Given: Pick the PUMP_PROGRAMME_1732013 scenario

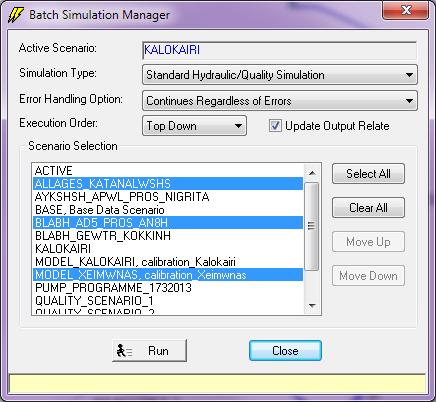Looking at the screenshot, I should 168,288.
